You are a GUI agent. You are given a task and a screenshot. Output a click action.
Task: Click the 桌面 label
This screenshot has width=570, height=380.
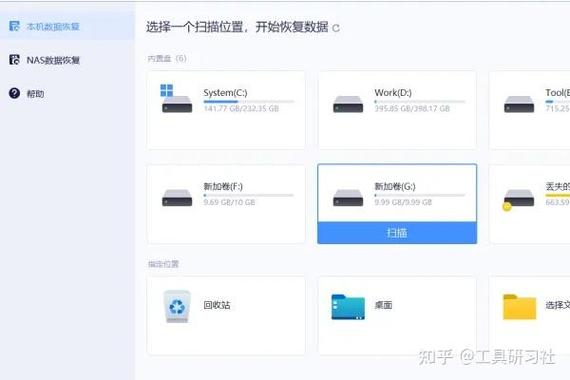(384, 305)
